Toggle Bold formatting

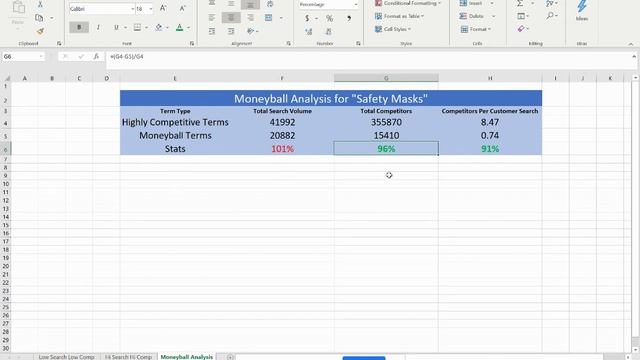pyautogui.click(x=79, y=27)
